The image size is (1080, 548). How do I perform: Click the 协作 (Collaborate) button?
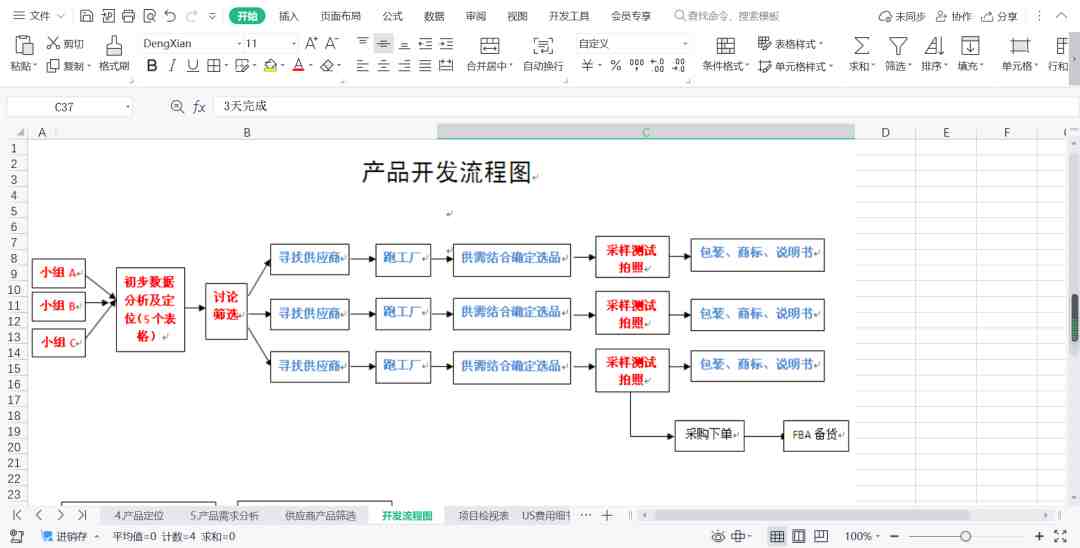pyautogui.click(x=952, y=16)
